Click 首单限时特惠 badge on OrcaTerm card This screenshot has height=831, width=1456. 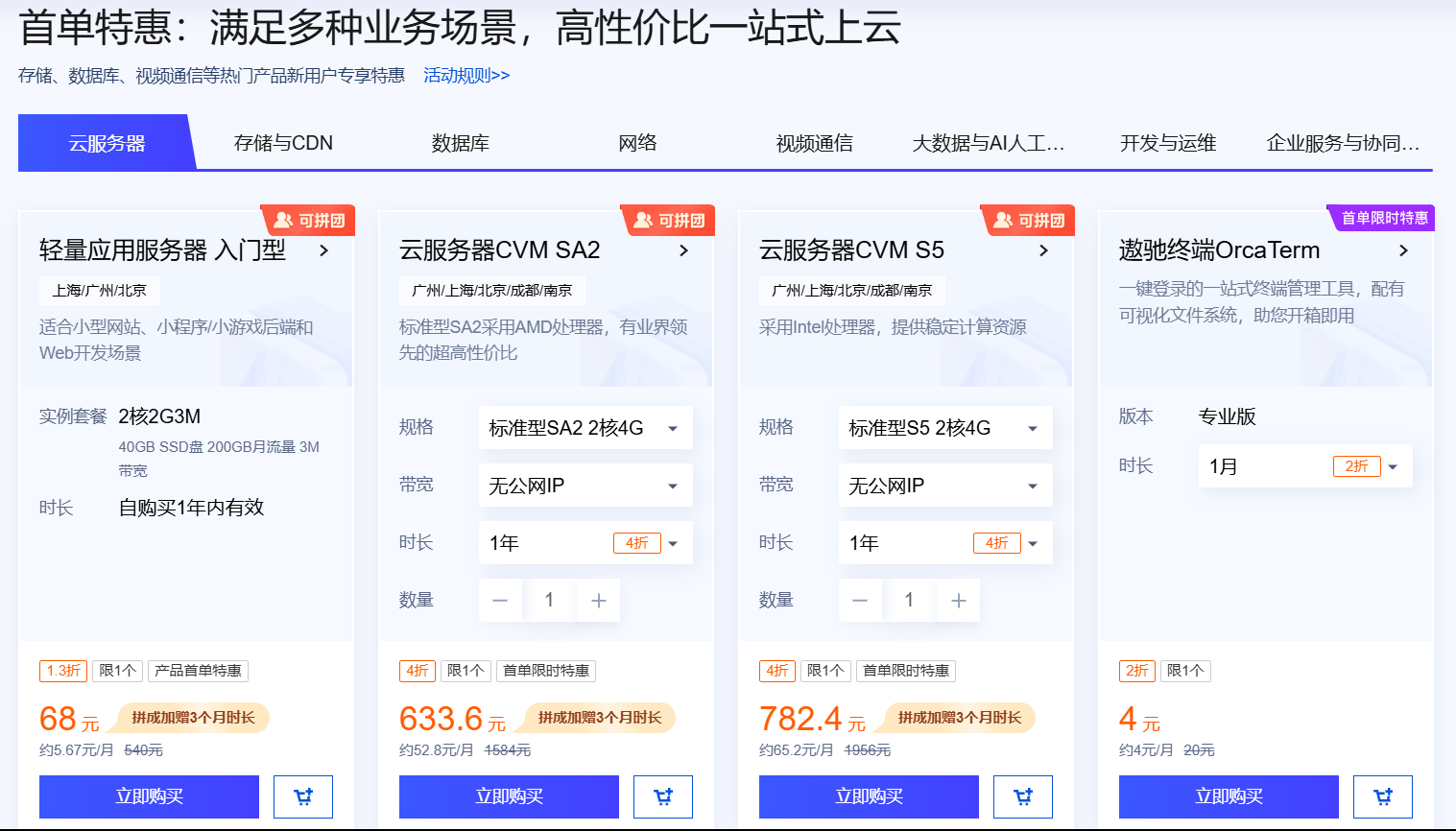(1380, 218)
